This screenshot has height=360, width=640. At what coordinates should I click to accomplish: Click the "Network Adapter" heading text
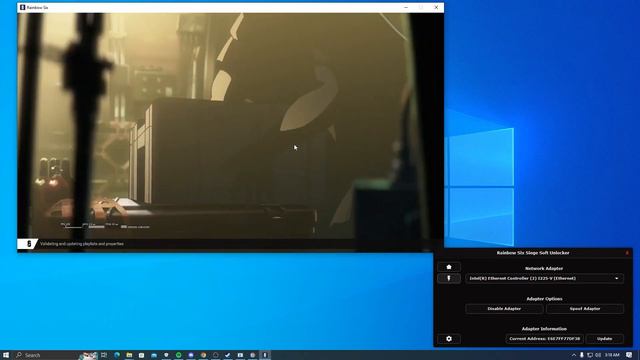[544, 269]
